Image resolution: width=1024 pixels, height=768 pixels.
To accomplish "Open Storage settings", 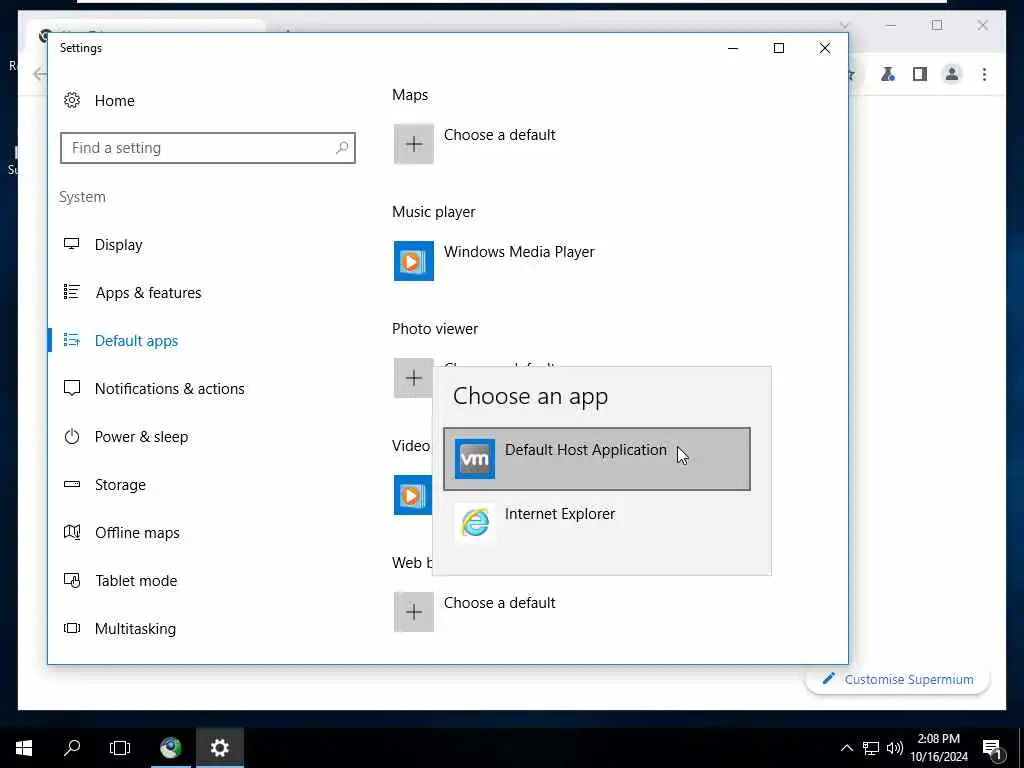I will click(120, 485).
